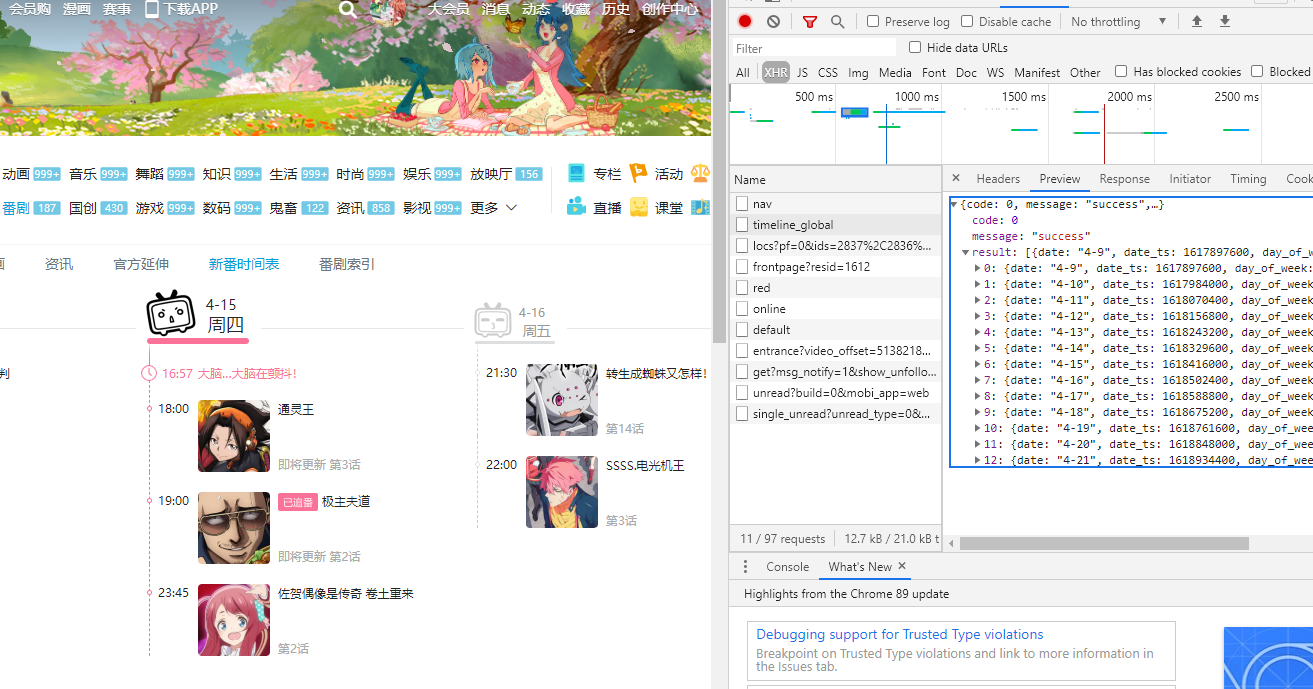Switch to the Console drawer tab
Screen dimensions: 1313x689
click(787, 566)
